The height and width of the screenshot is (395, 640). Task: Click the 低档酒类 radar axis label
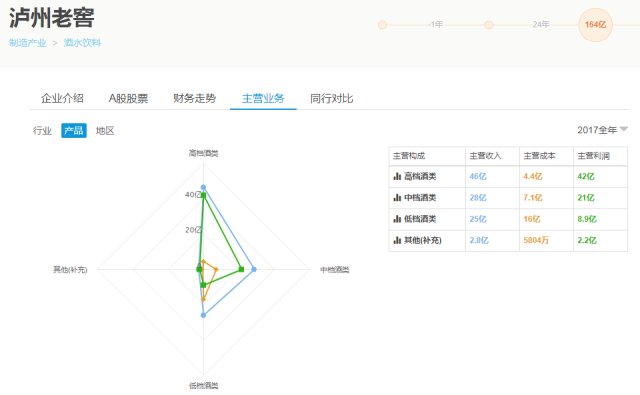(x=203, y=385)
